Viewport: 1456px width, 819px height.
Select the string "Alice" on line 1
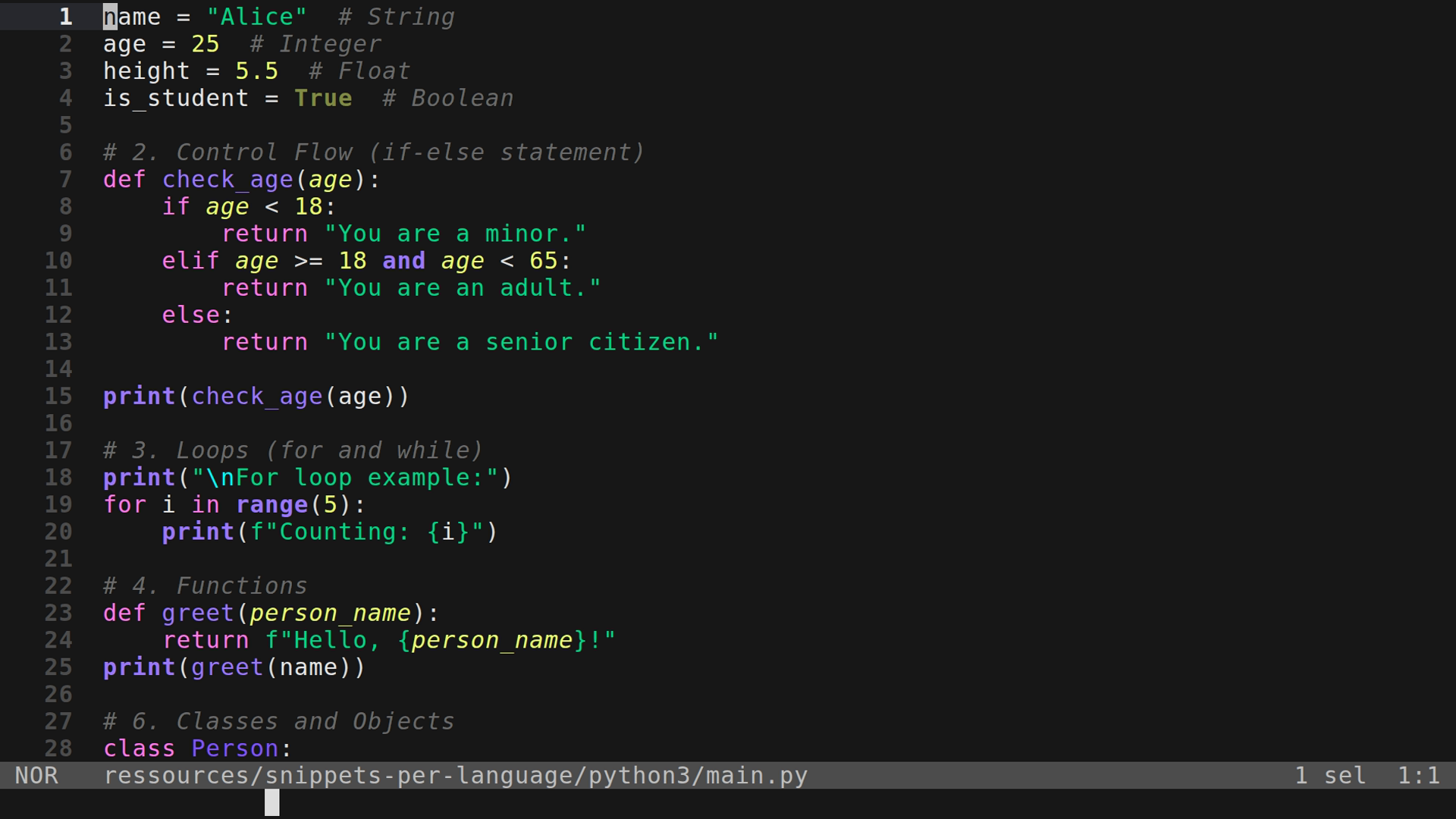click(256, 16)
